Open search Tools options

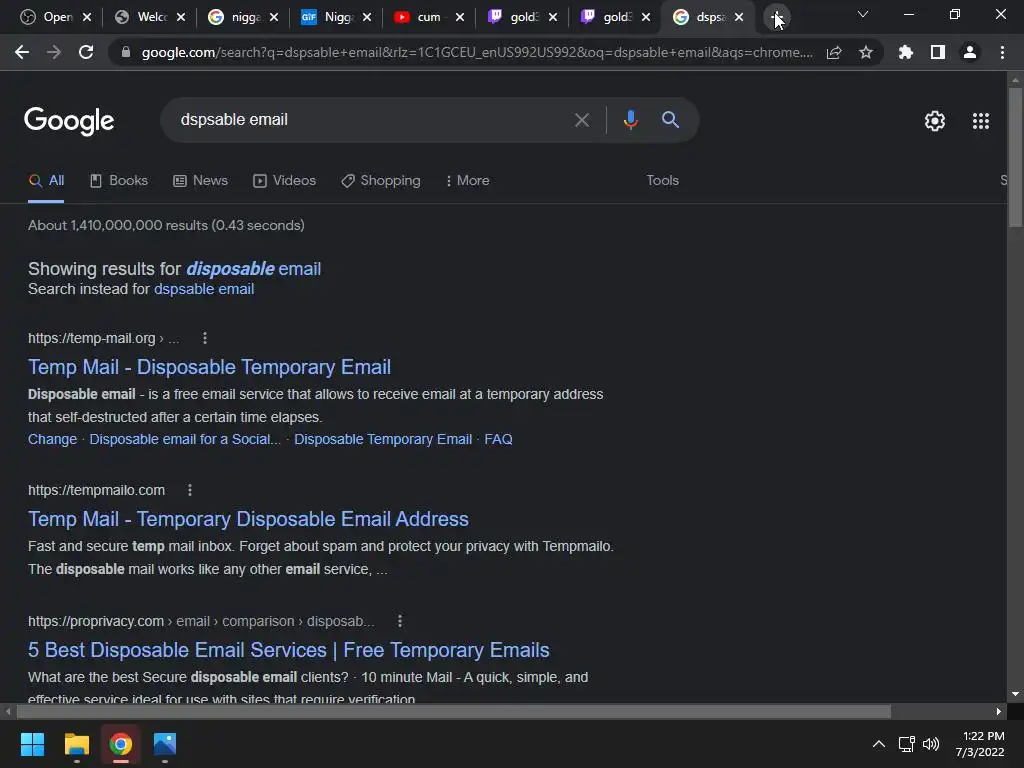tap(662, 180)
